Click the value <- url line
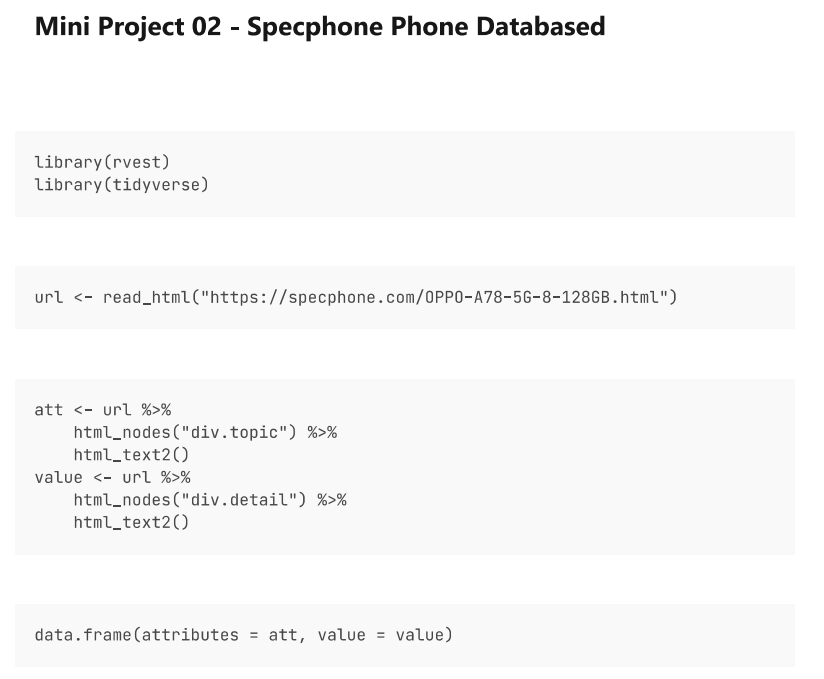This screenshot has width=824, height=679. (112, 478)
